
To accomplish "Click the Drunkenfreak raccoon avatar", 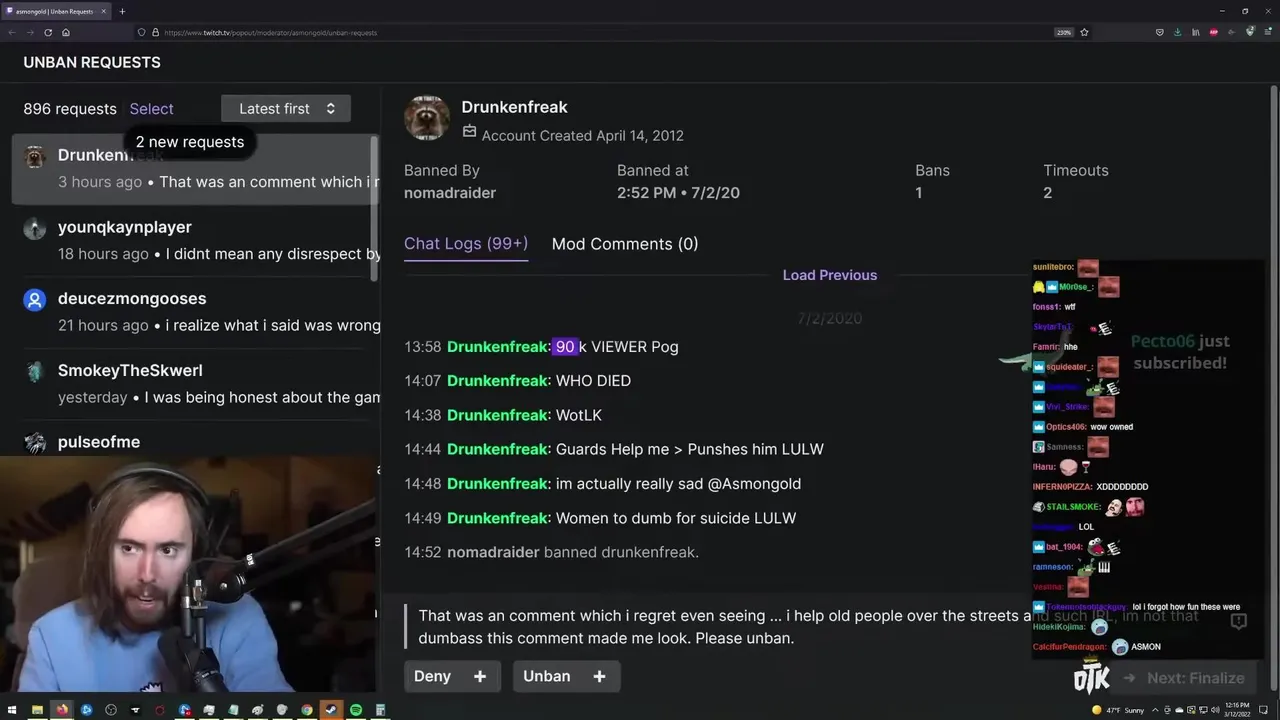I will (x=427, y=118).
